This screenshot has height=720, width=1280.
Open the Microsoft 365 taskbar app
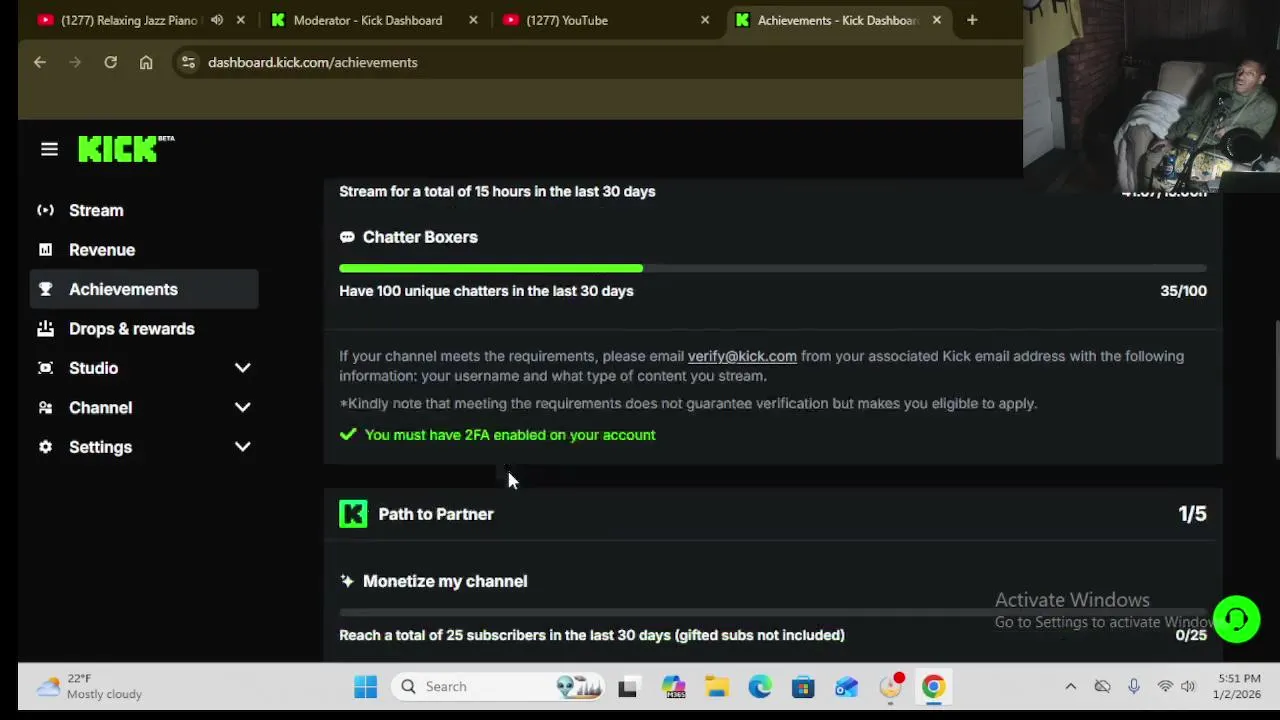tap(674, 687)
